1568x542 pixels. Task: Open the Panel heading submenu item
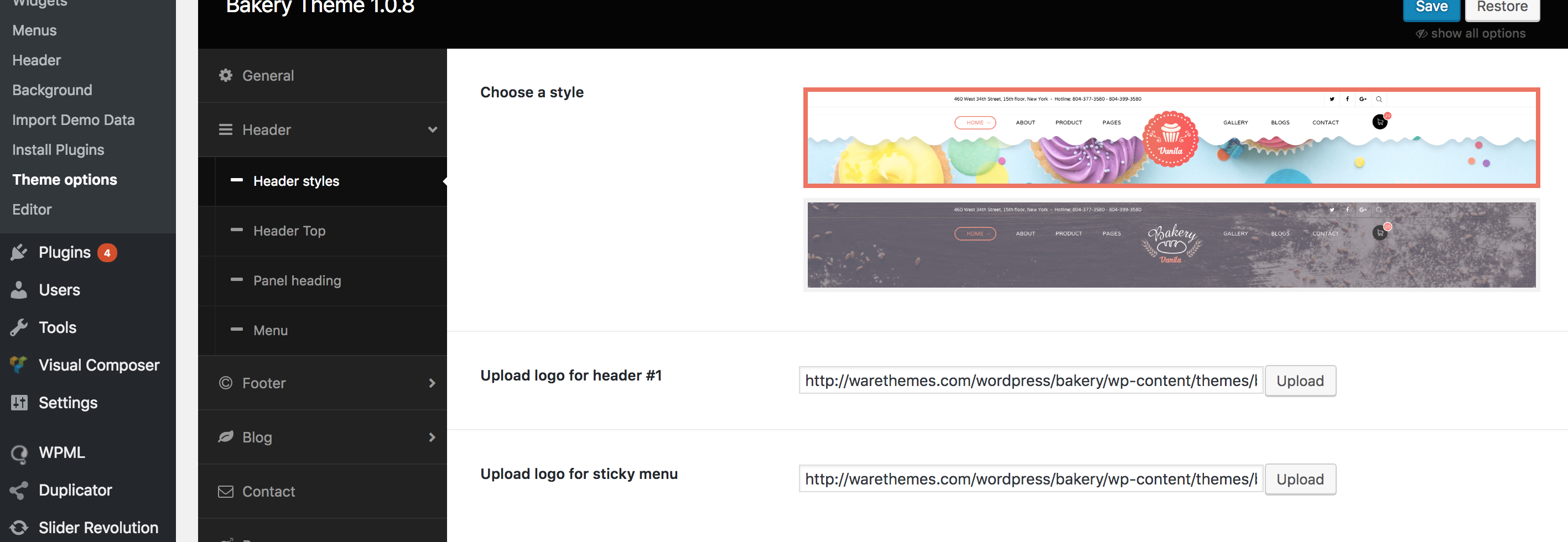click(331, 281)
